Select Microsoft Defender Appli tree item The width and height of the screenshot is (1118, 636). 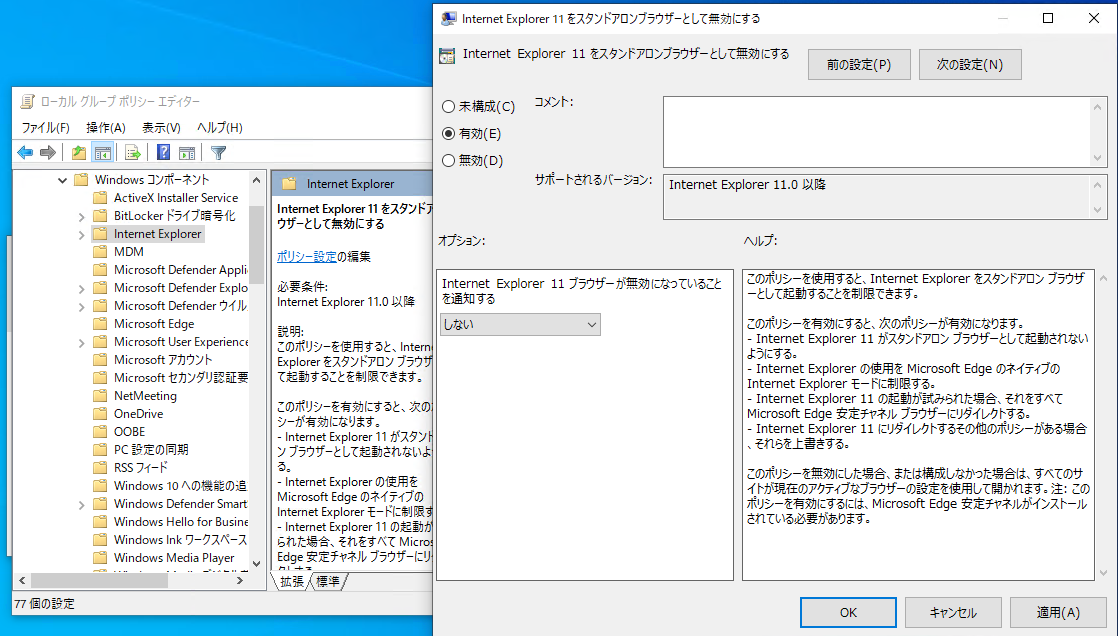click(180, 270)
